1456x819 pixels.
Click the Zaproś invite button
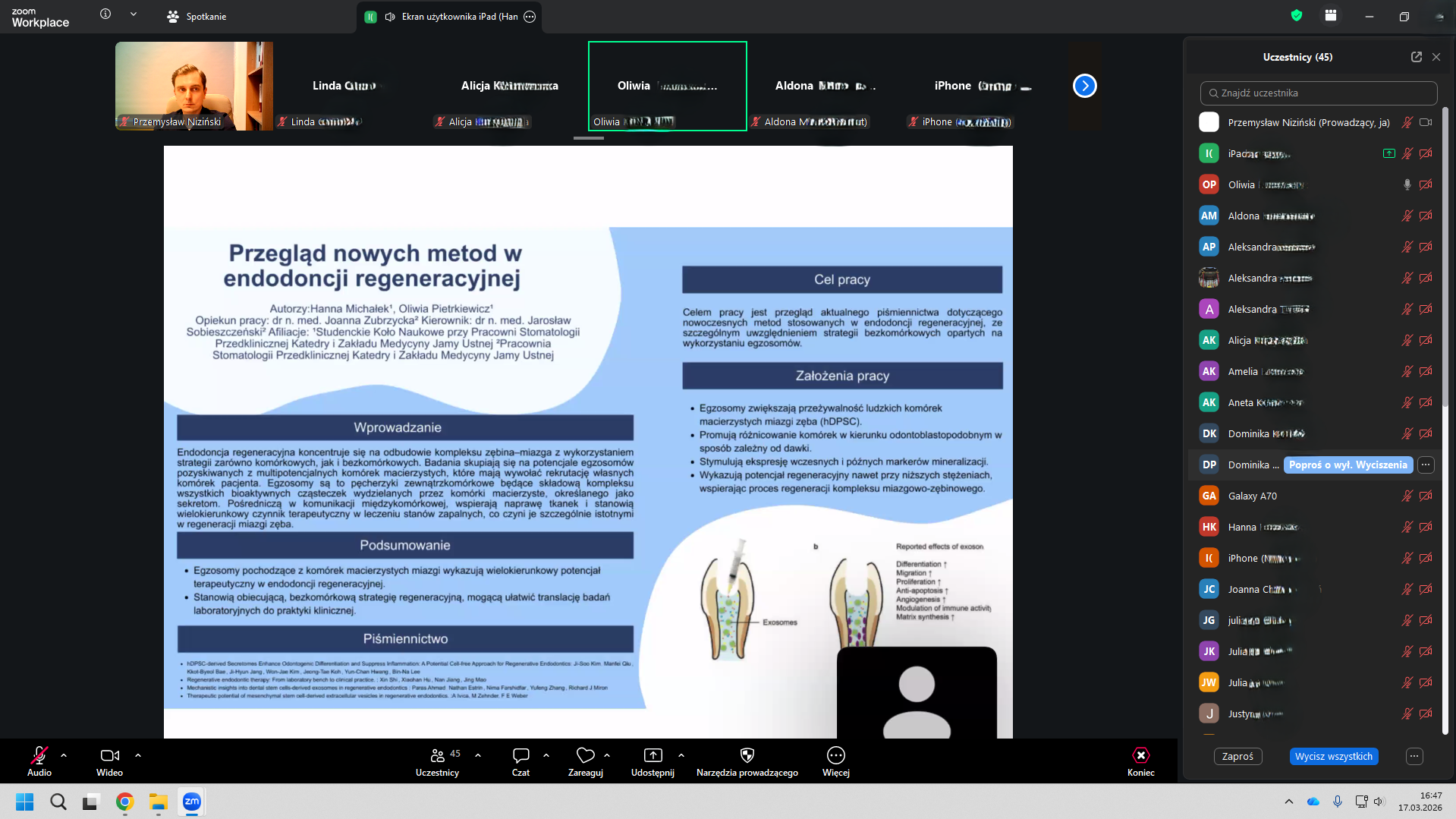[x=1237, y=756]
